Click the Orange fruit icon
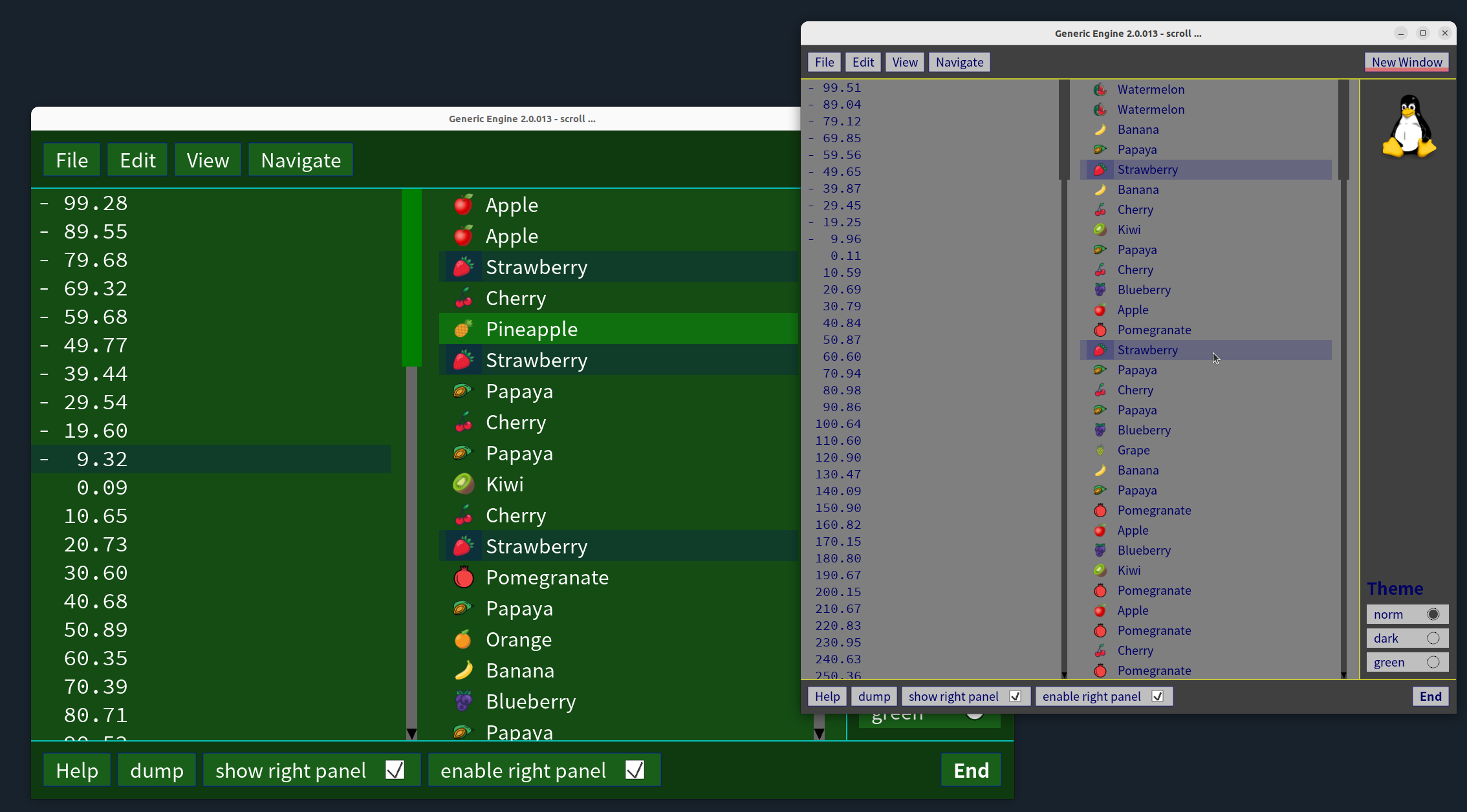This screenshot has width=1467, height=812. pyautogui.click(x=463, y=639)
